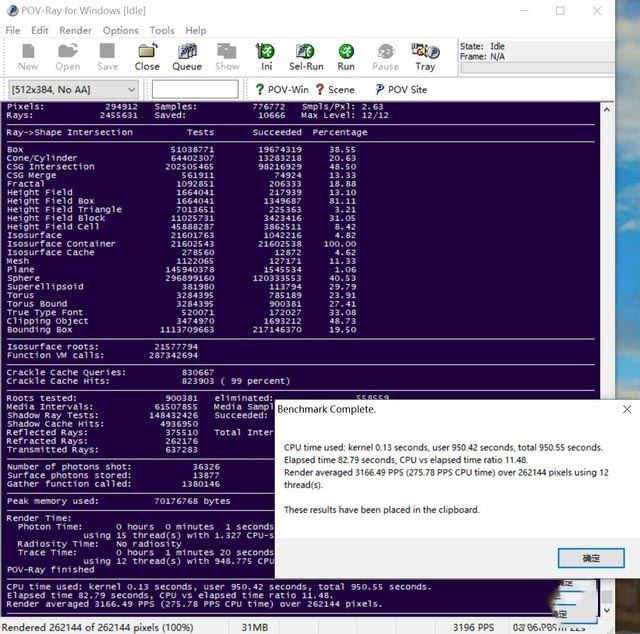Open the Edit menu
Viewport: 640px width, 634px height.
40,31
